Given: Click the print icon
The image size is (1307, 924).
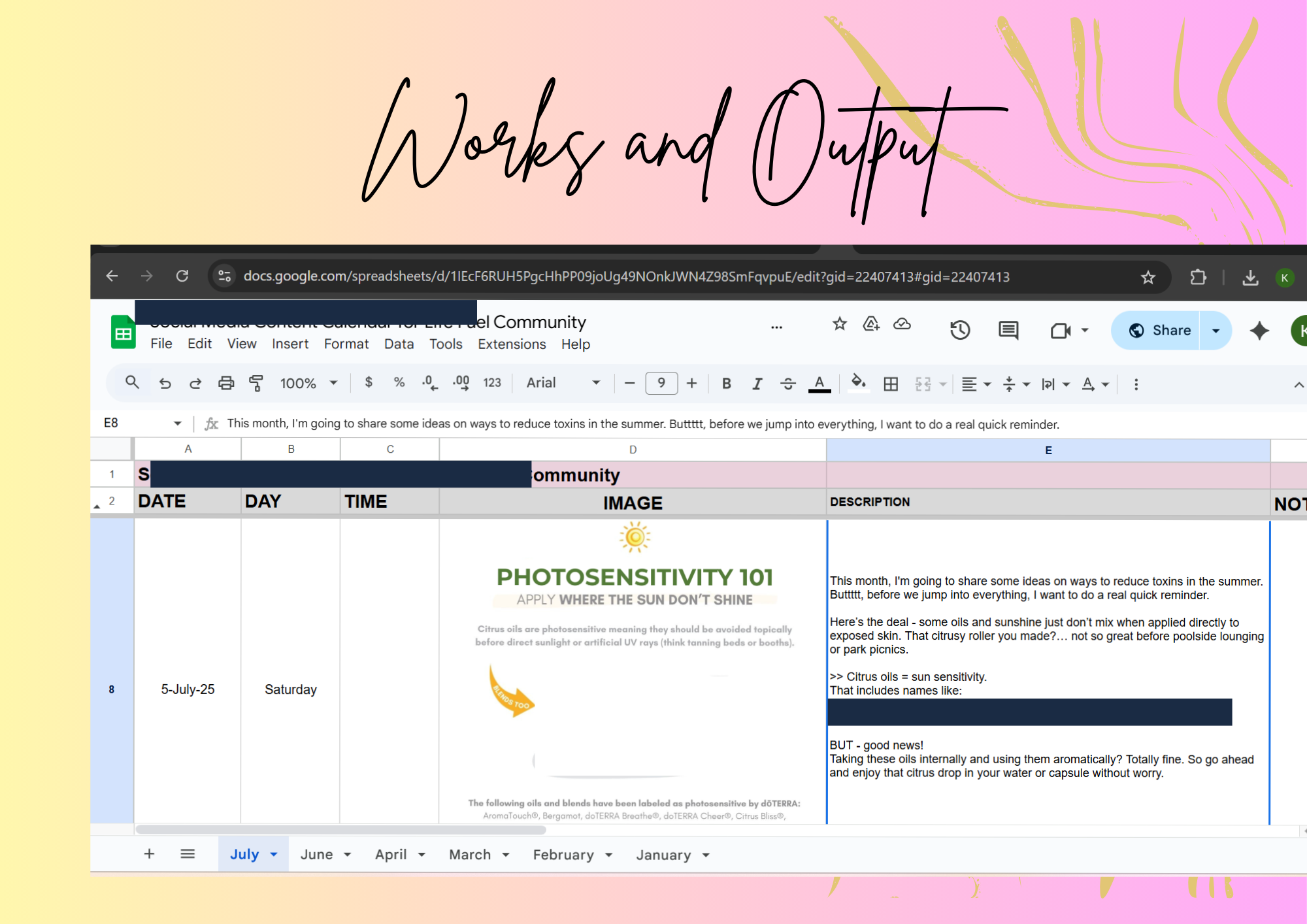Looking at the screenshot, I should 226,384.
